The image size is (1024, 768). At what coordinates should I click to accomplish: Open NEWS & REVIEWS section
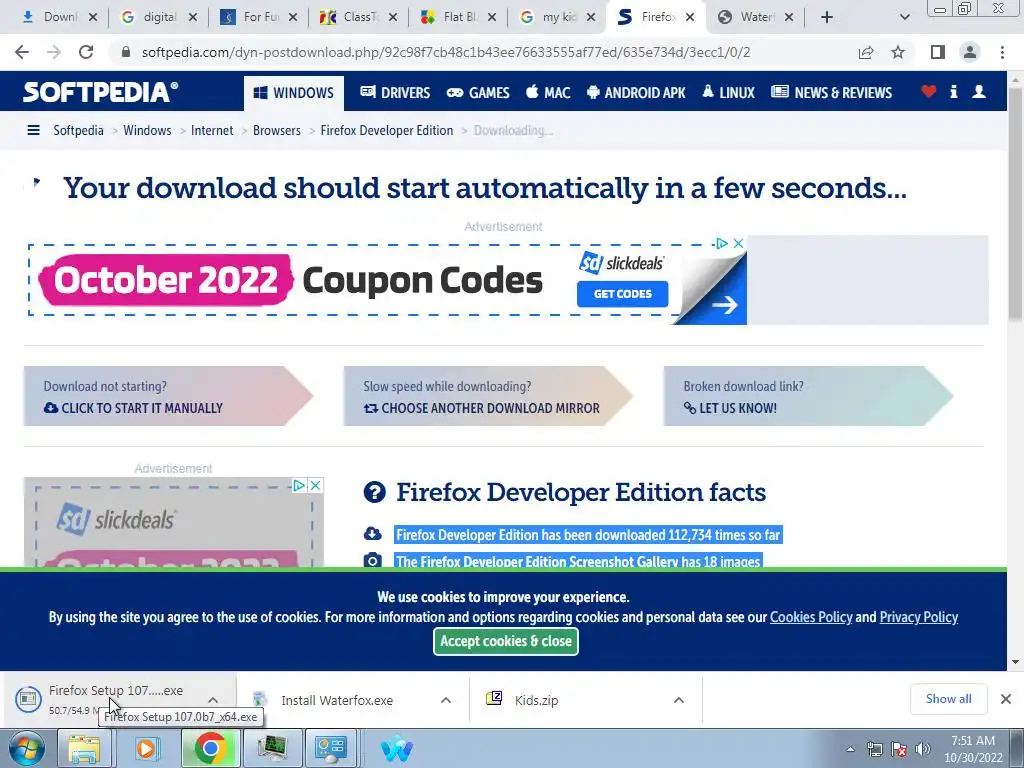click(831, 93)
